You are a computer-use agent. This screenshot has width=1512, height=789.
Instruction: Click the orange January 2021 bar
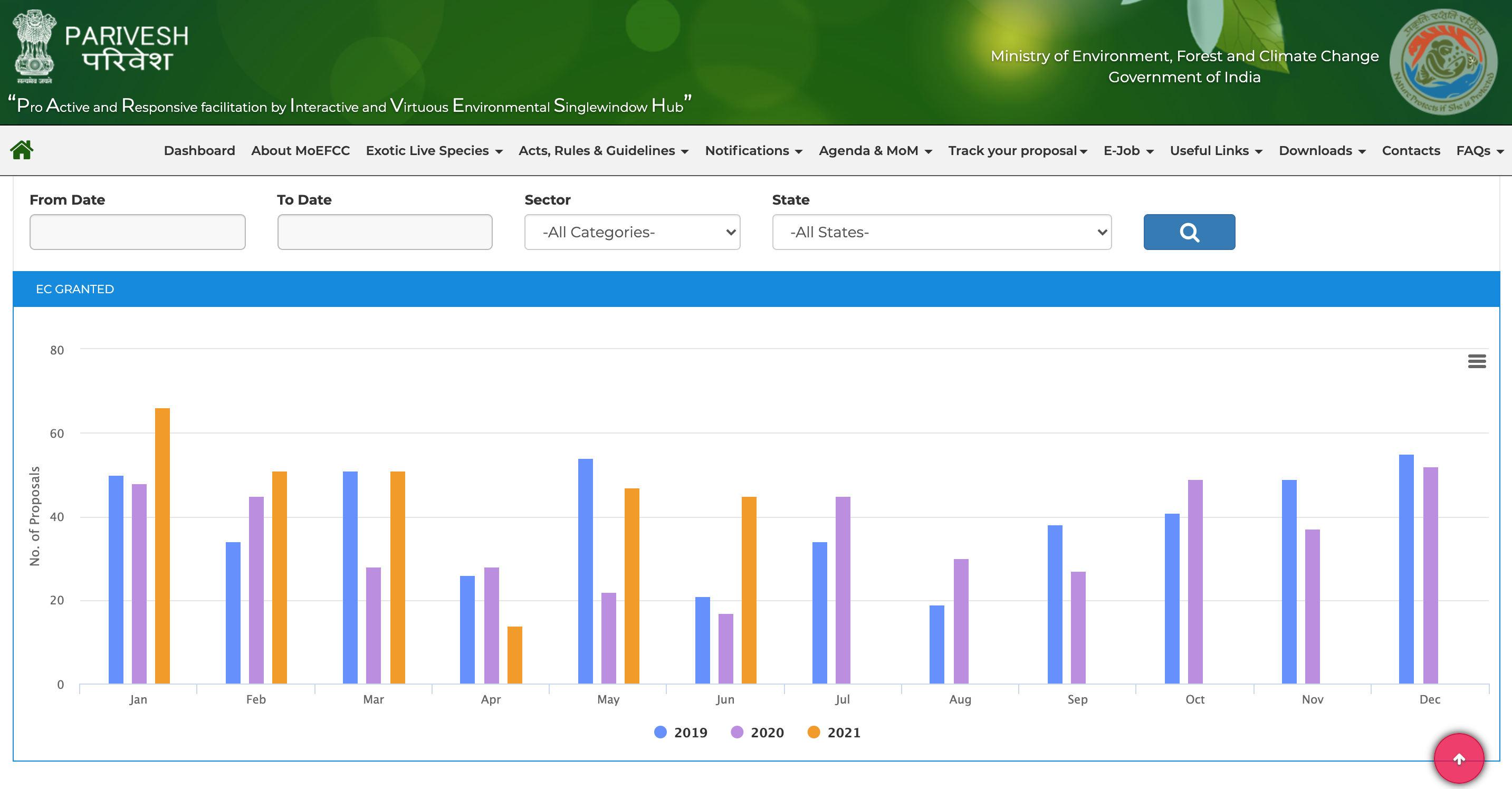(162, 545)
